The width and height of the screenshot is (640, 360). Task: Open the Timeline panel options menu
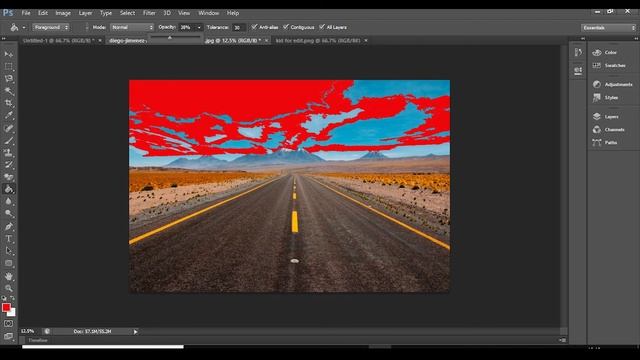pyautogui.click(x=562, y=340)
